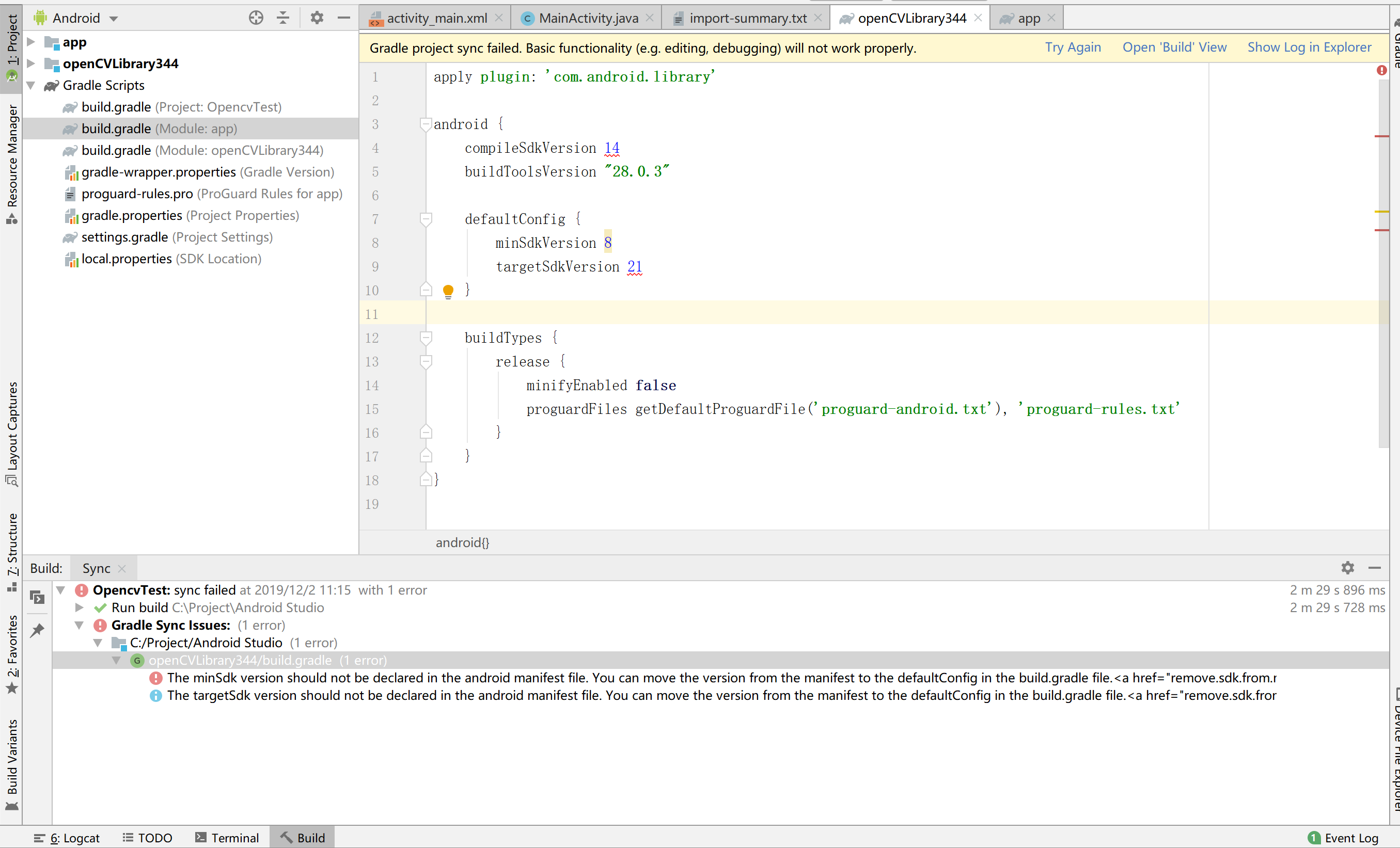Collapse the Gradle Sync Issues node

coord(80,626)
